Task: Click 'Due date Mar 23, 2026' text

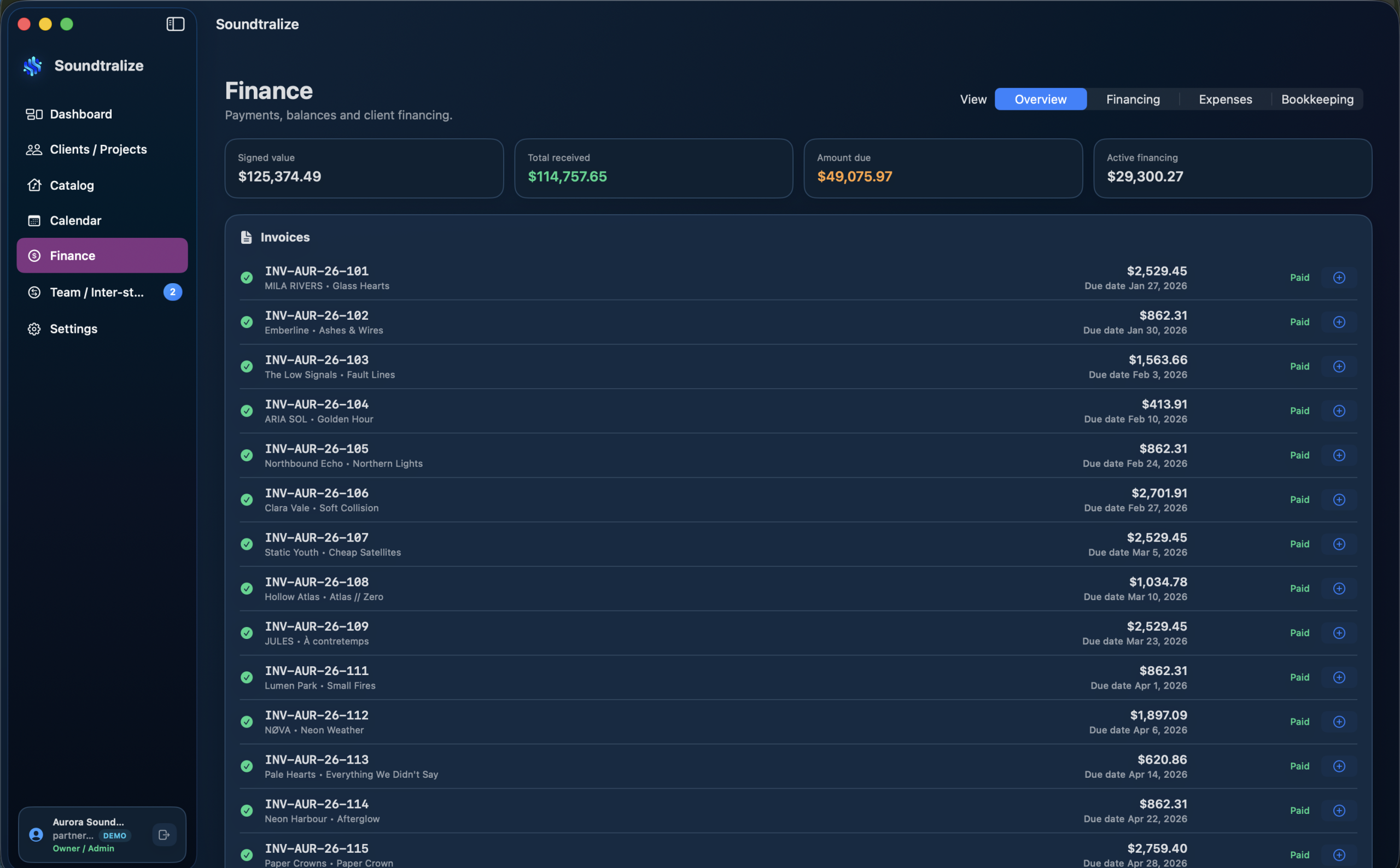Action: coord(1134,641)
